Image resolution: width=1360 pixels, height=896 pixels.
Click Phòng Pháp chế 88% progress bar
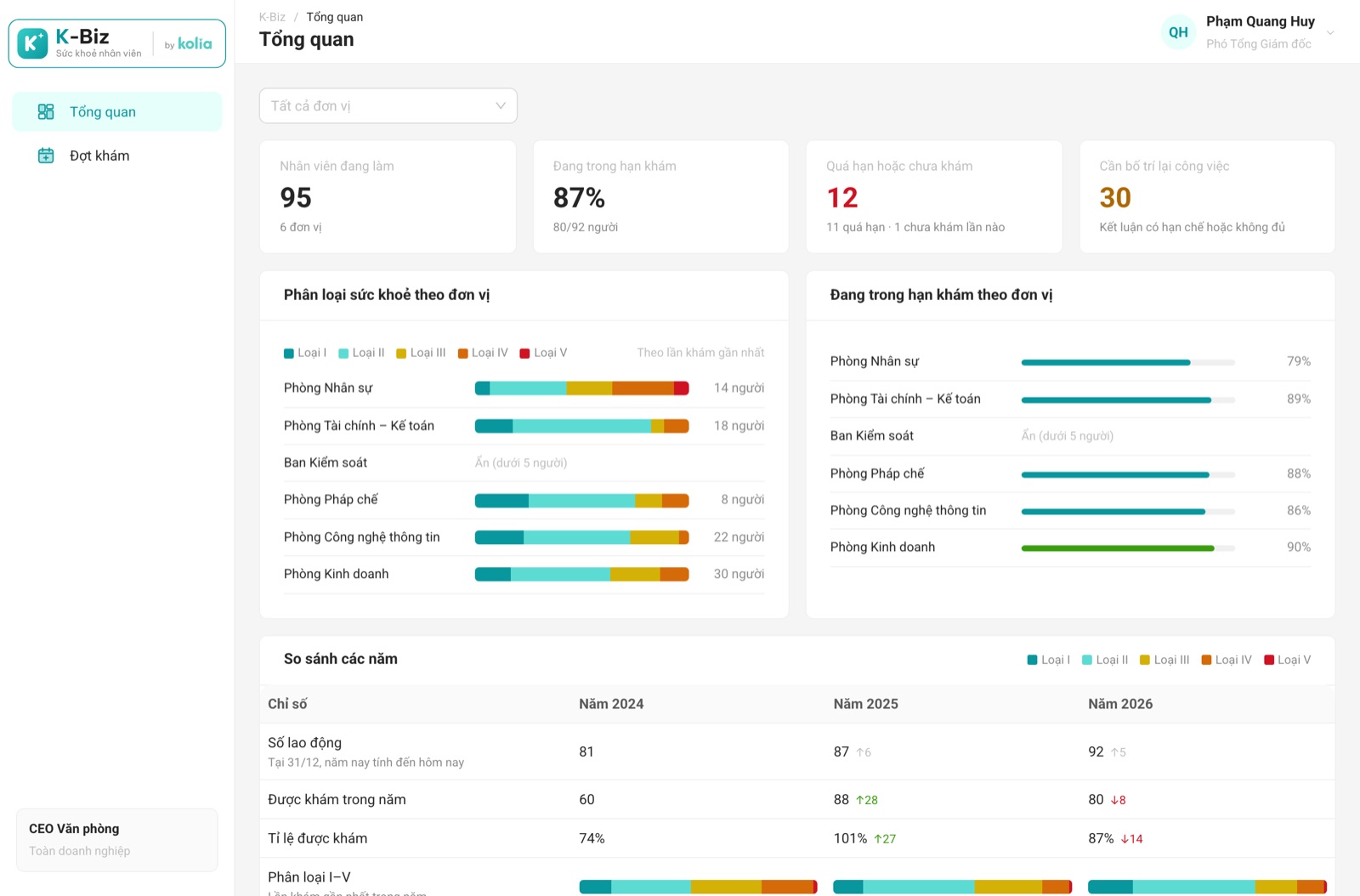click(x=1128, y=474)
